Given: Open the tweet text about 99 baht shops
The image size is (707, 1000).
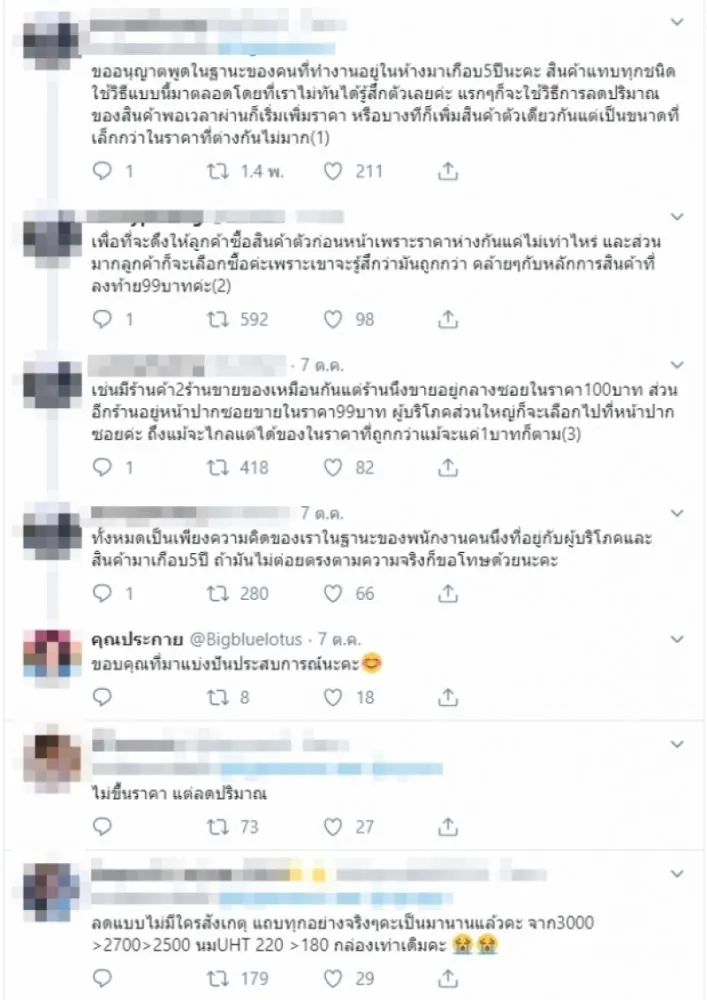Looking at the screenshot, I should coord(384,411).
